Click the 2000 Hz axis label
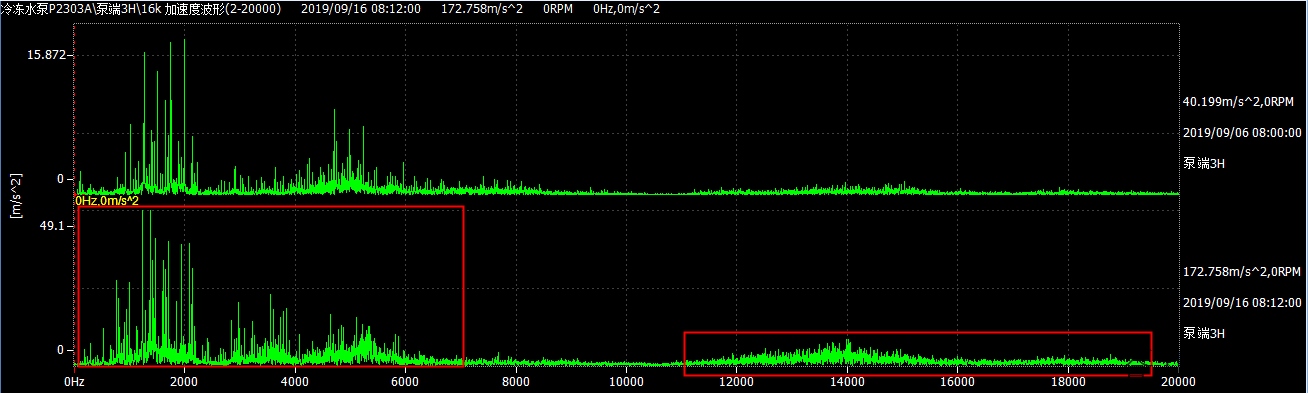Viewport: 1308px width, 393px height. point(184,382)
